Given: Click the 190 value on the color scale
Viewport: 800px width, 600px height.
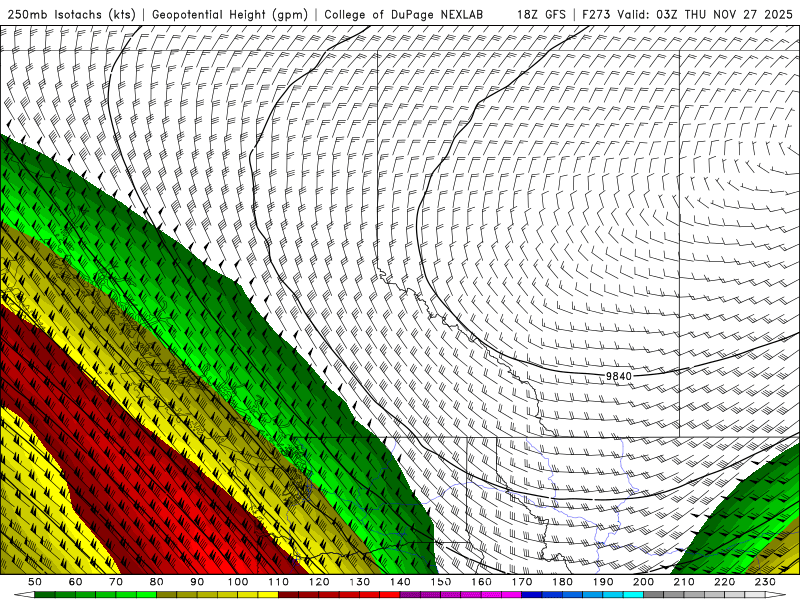Looking at the screenshot, I should point(603,582).
